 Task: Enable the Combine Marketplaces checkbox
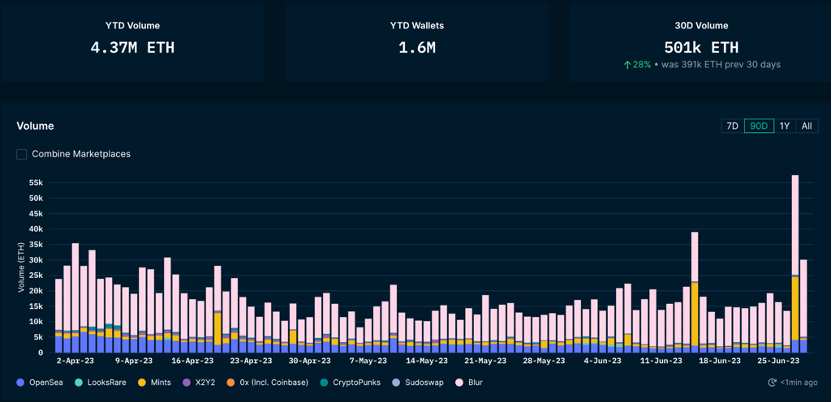[x=22, y=154]
